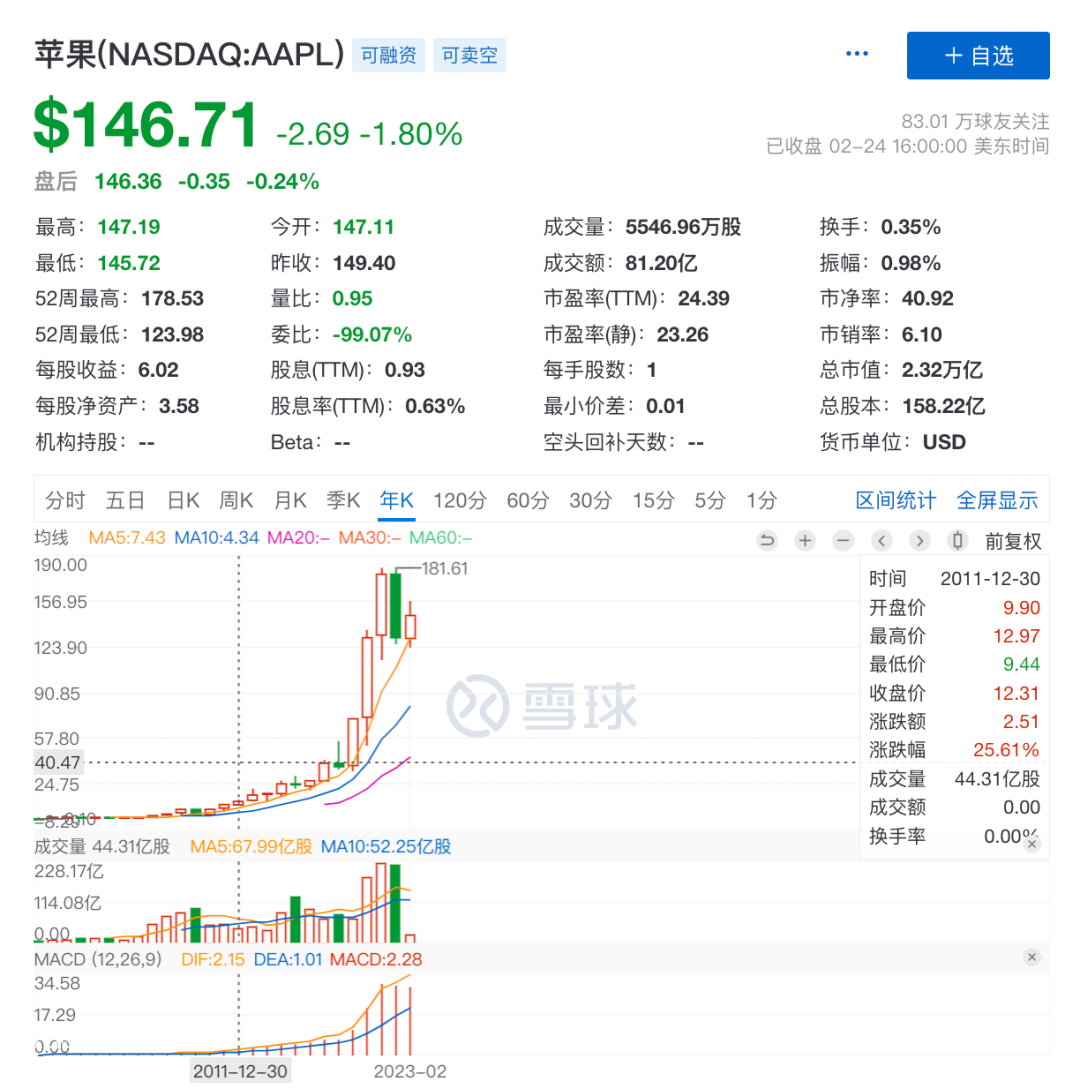The height and width of the screenshot is (1089, 1080).
Task: Add AAPL to watchlist via 自选 button
Action: click(x=978, y=56)
